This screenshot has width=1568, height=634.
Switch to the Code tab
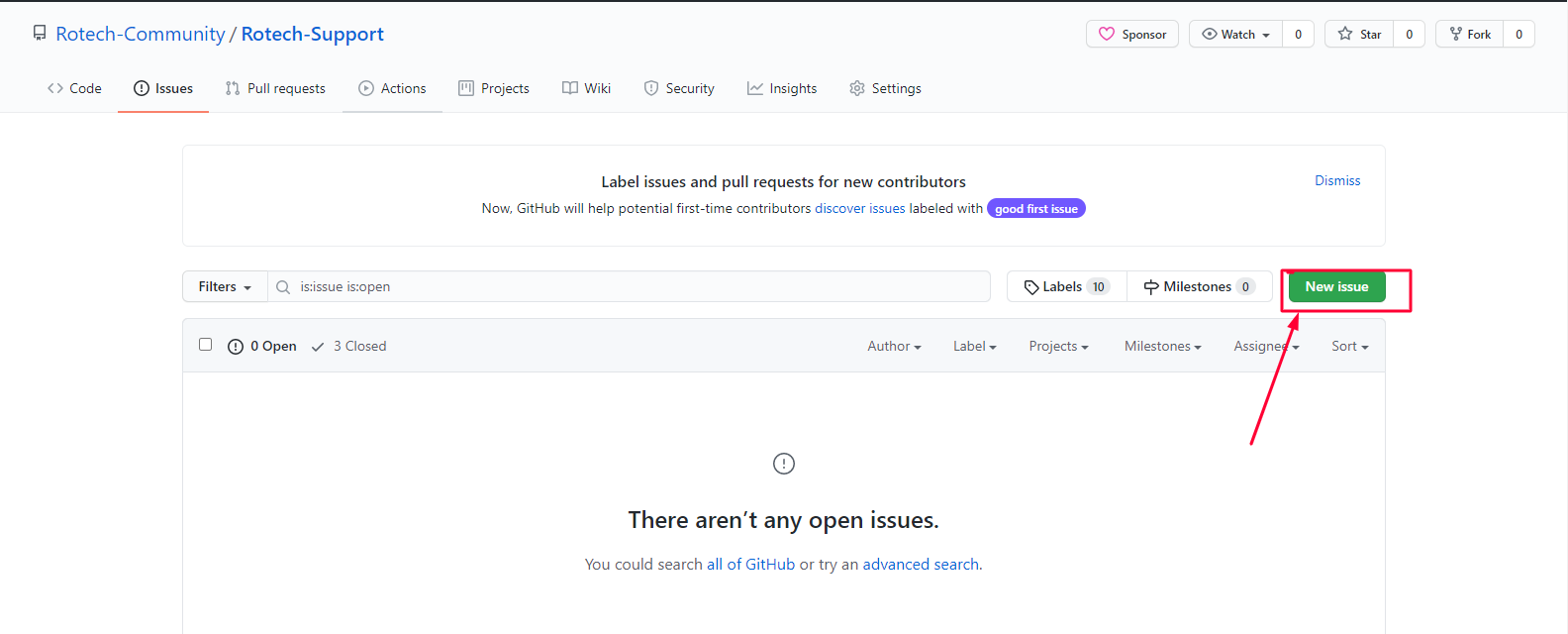(x=74, y=88)
